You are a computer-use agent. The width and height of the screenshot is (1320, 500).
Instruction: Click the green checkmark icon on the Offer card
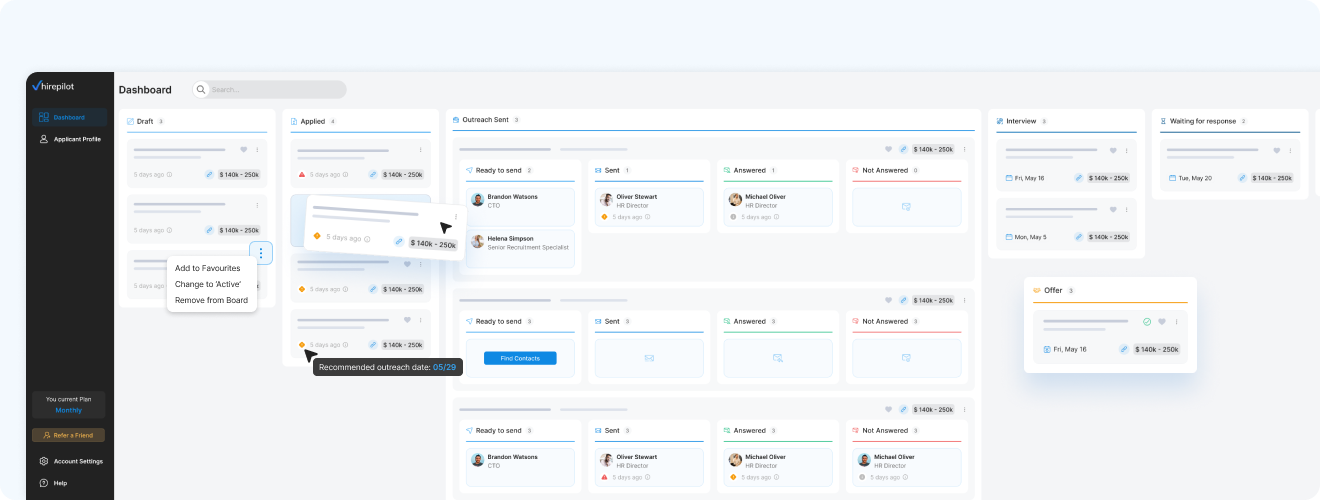[x=1147, y=322]
